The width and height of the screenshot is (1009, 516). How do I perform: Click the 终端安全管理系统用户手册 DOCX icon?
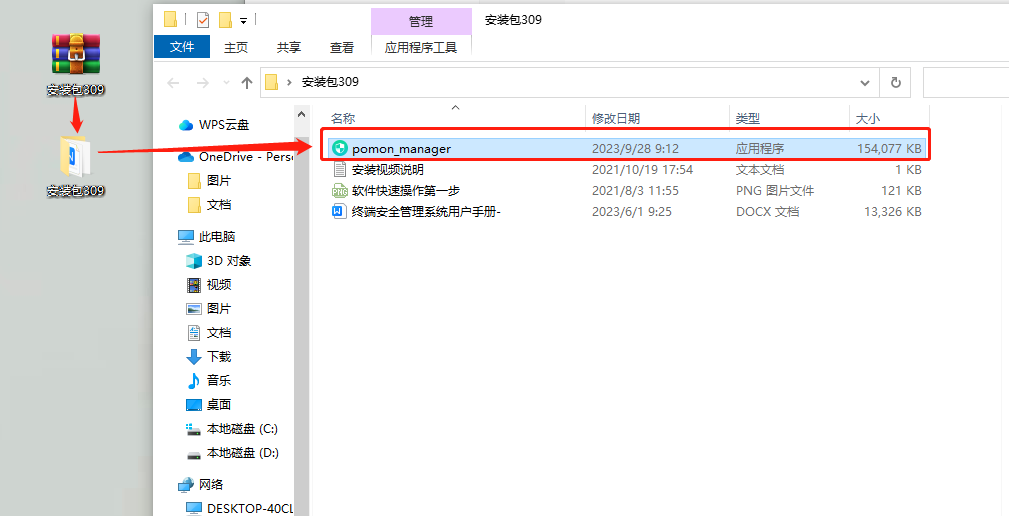tap(340, 212)
